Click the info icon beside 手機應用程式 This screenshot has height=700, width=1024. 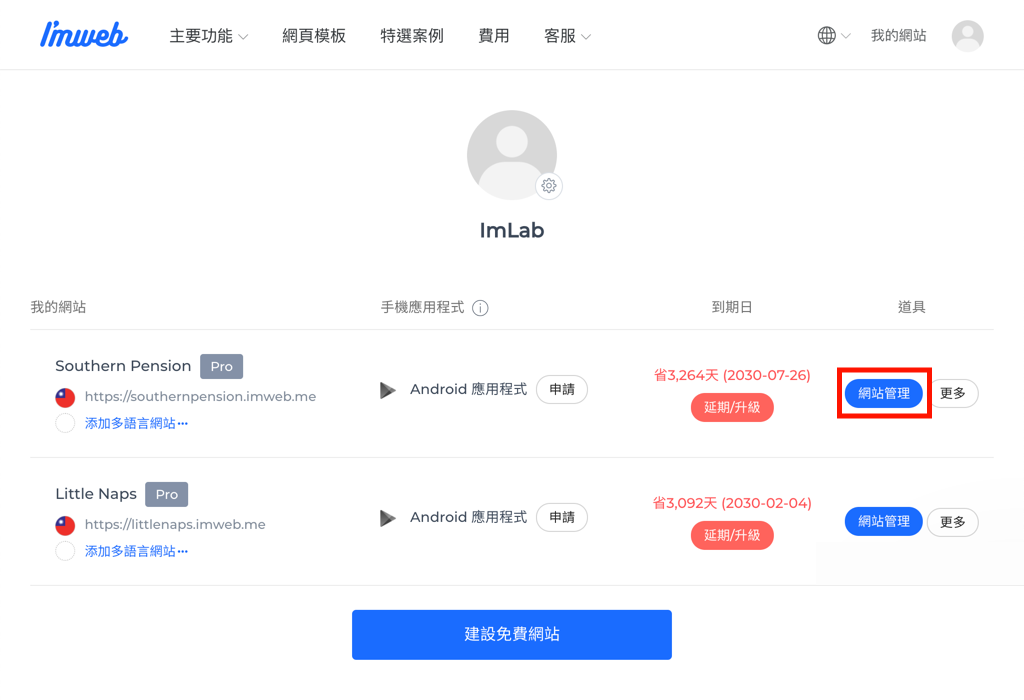tap(480, 308)
